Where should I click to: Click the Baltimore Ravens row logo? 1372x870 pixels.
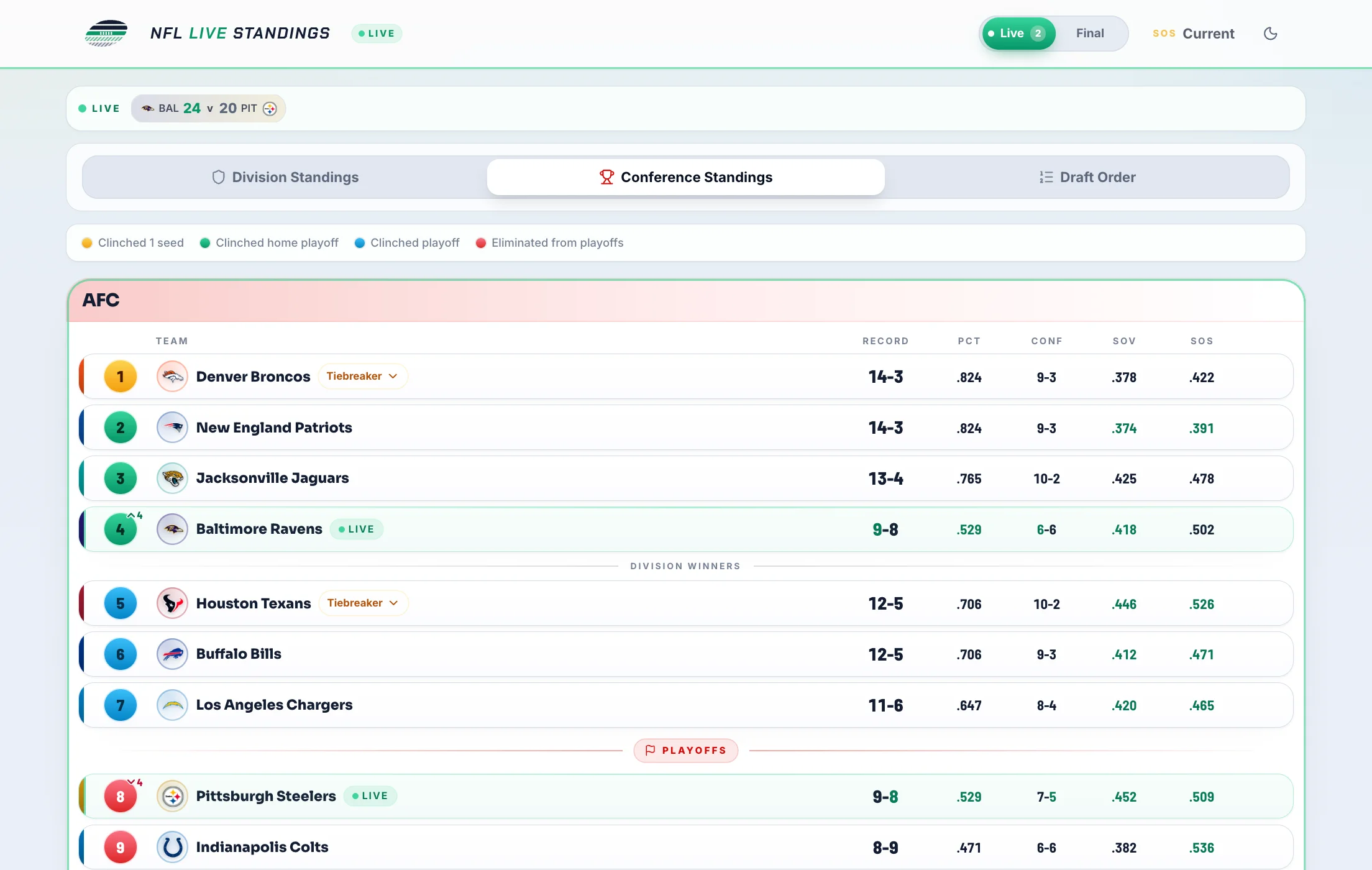(172, 529)
